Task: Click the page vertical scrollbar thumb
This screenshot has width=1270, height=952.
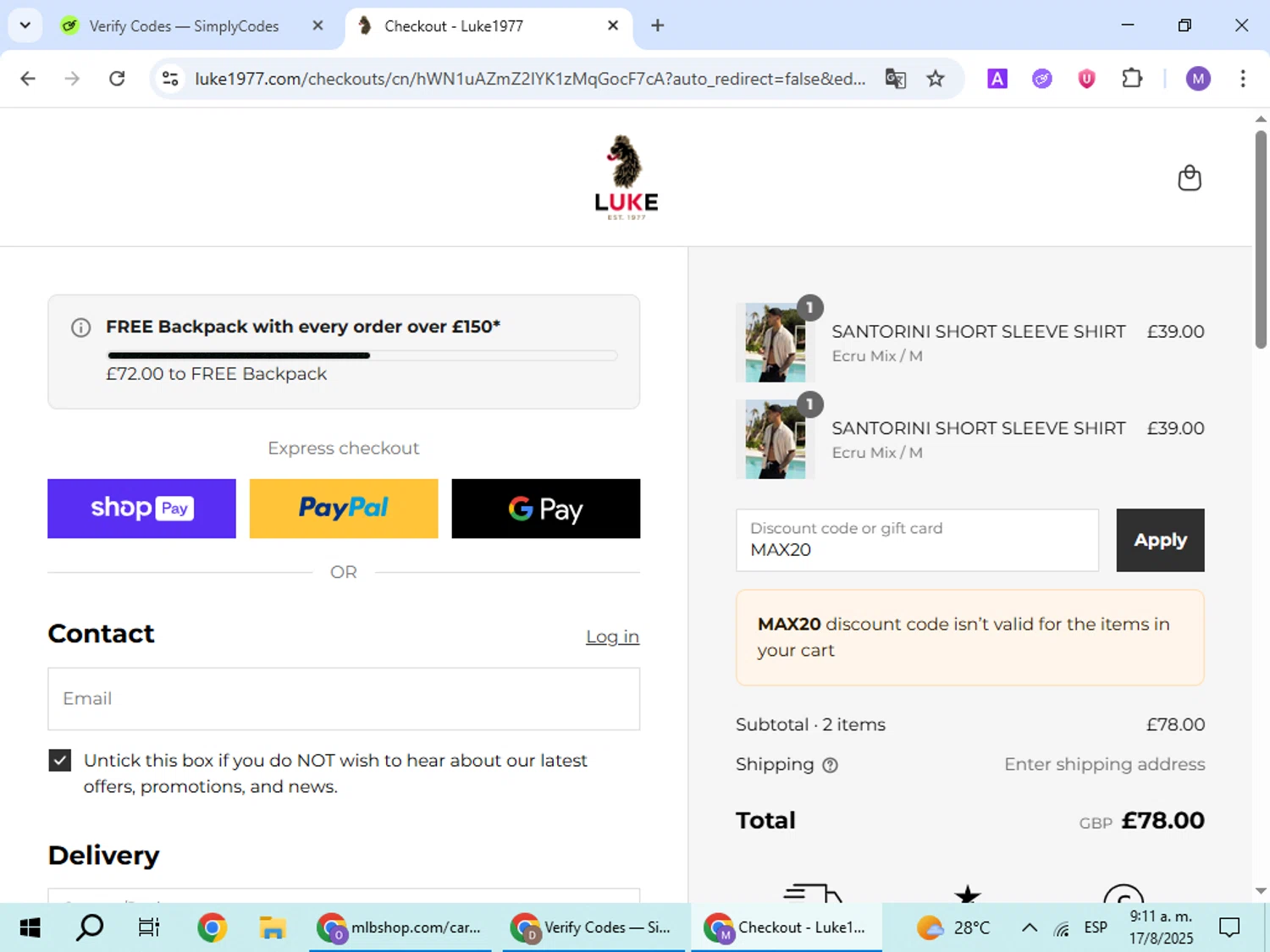Action: tap(1261, 239)
